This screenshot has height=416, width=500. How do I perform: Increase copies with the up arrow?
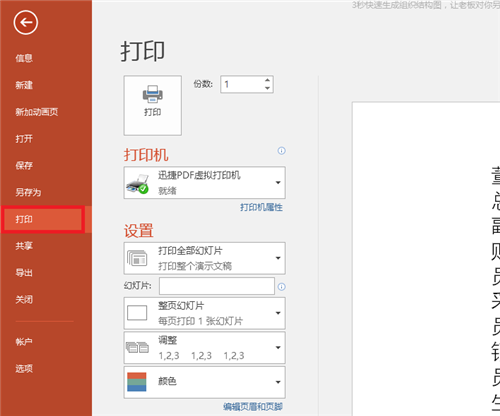[x=267, y=80]
